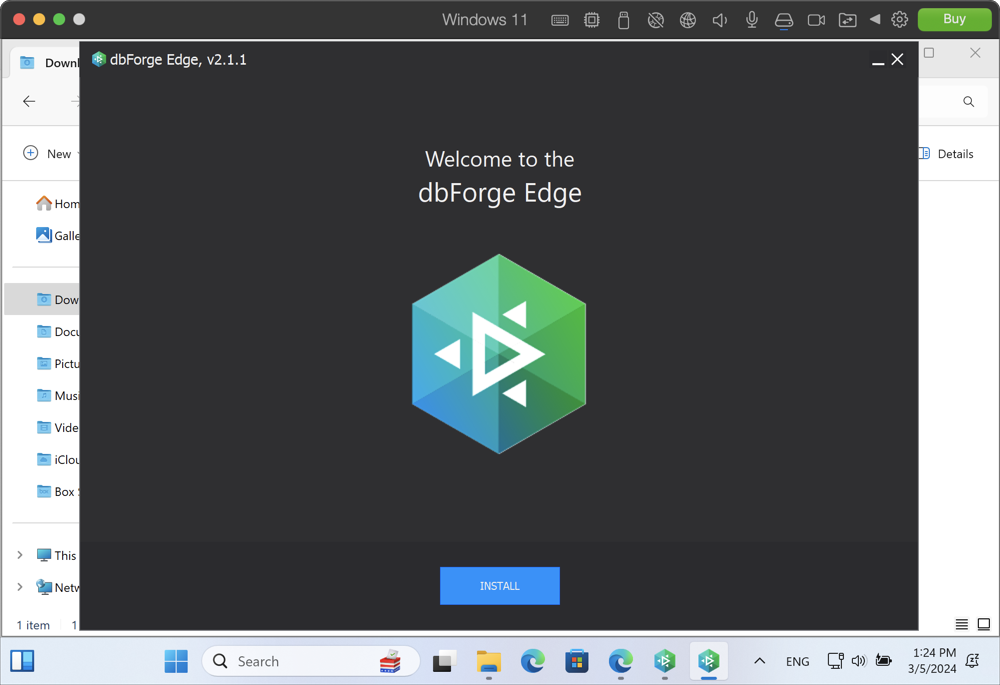Expand Network tree node

20,587
